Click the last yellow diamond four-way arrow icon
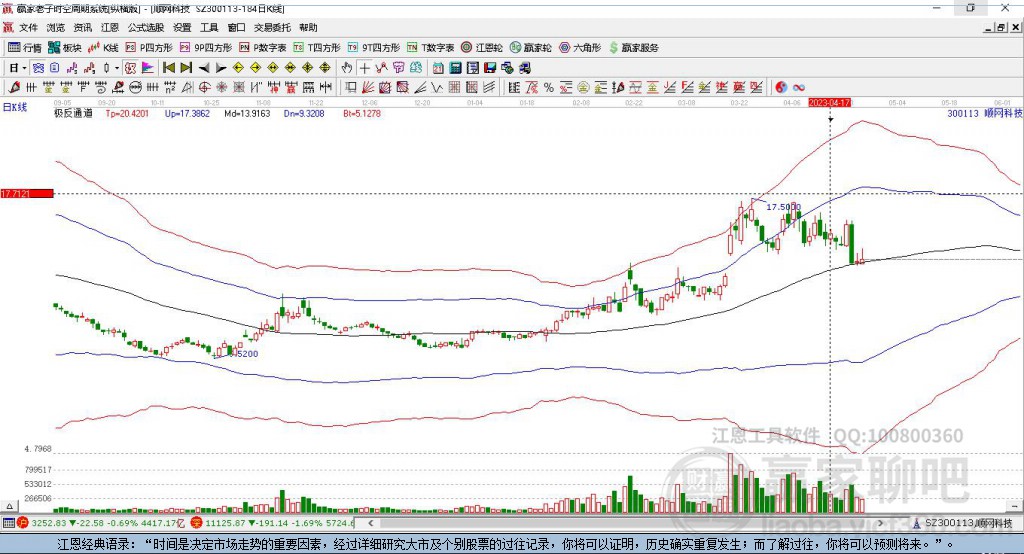The width and height of the screenshot is (1024, 554). point(325,68)
